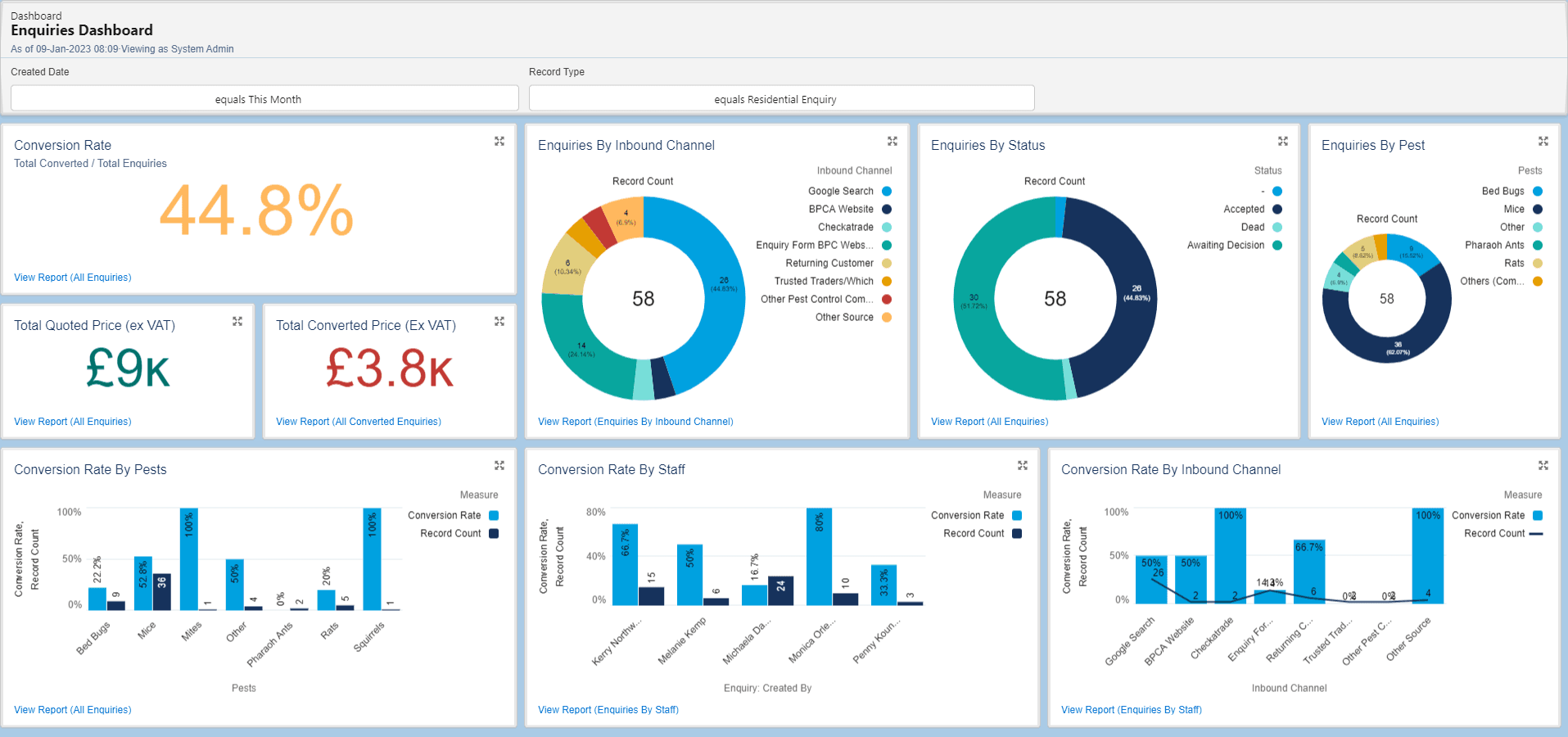Open View Report link under Conversion Rate

[73, 278]
